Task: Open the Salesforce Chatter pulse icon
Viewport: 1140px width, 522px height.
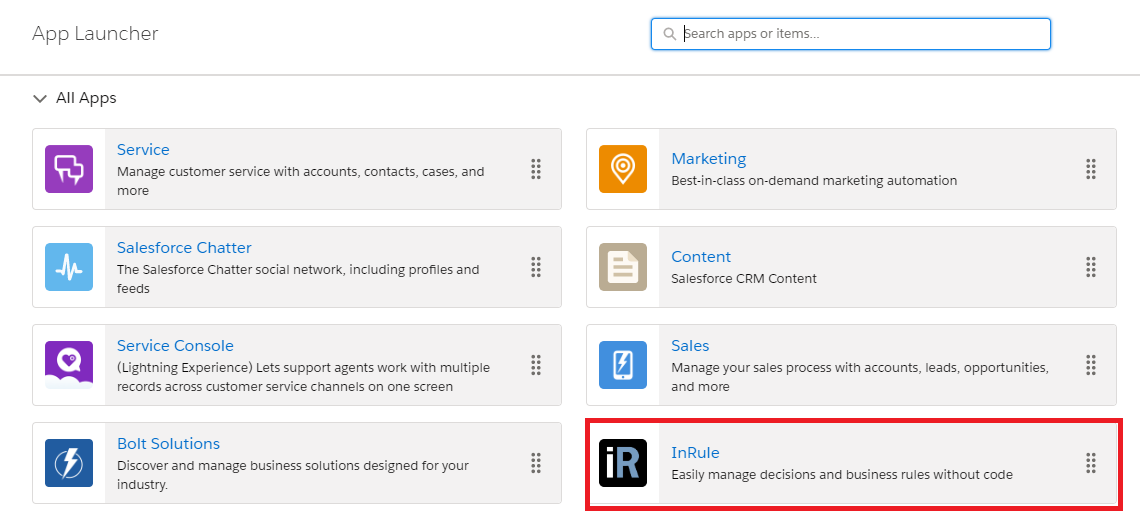Action: [x=69, y=267]
